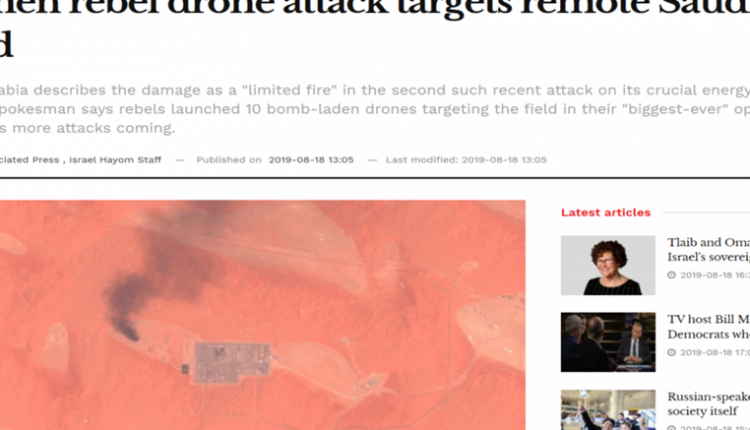Select the published date 2019-08-18 13:05

[x=311, y=160]
